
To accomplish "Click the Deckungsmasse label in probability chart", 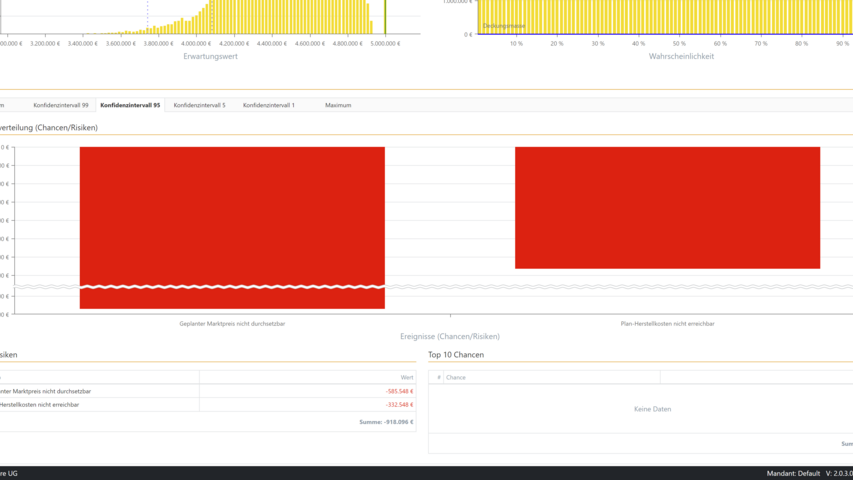I will (x=504, y=25).
